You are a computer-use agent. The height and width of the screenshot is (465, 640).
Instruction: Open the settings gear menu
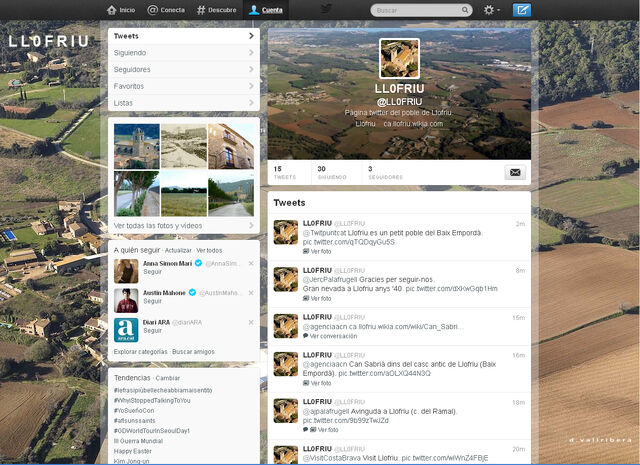[x=491, y=10]
